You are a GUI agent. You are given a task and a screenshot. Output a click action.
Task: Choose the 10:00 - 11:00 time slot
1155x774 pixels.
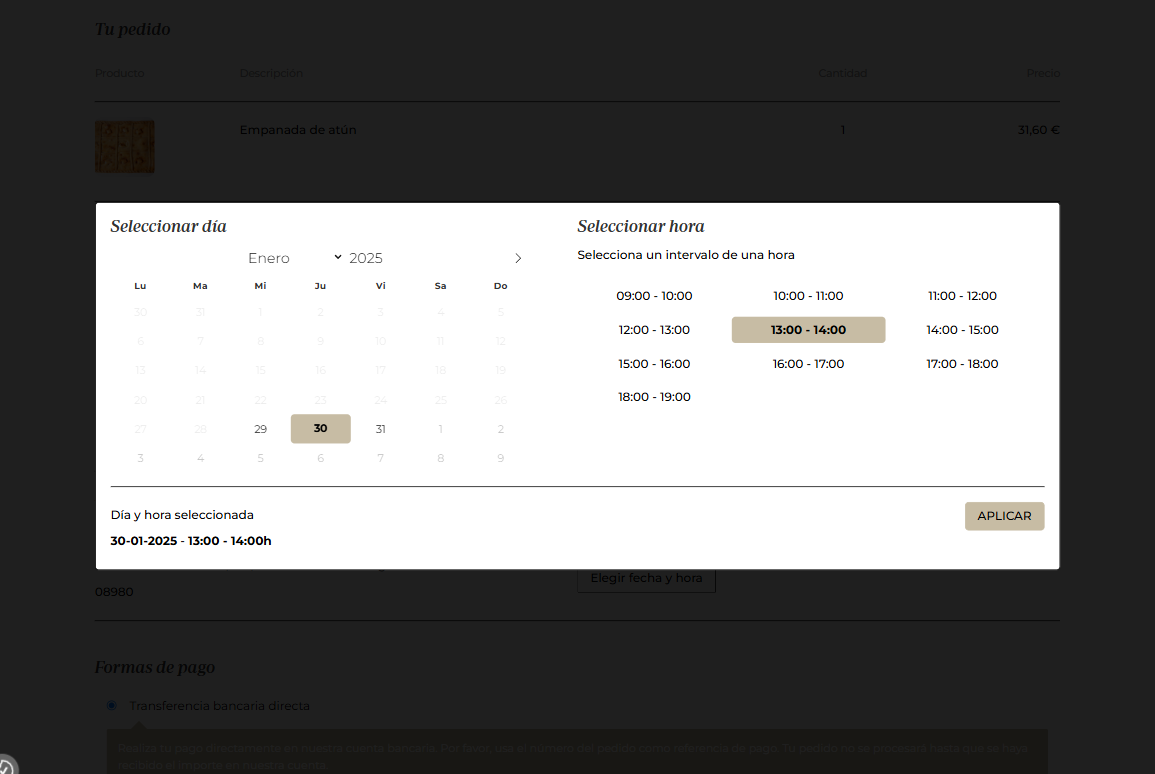click(808, 296)
